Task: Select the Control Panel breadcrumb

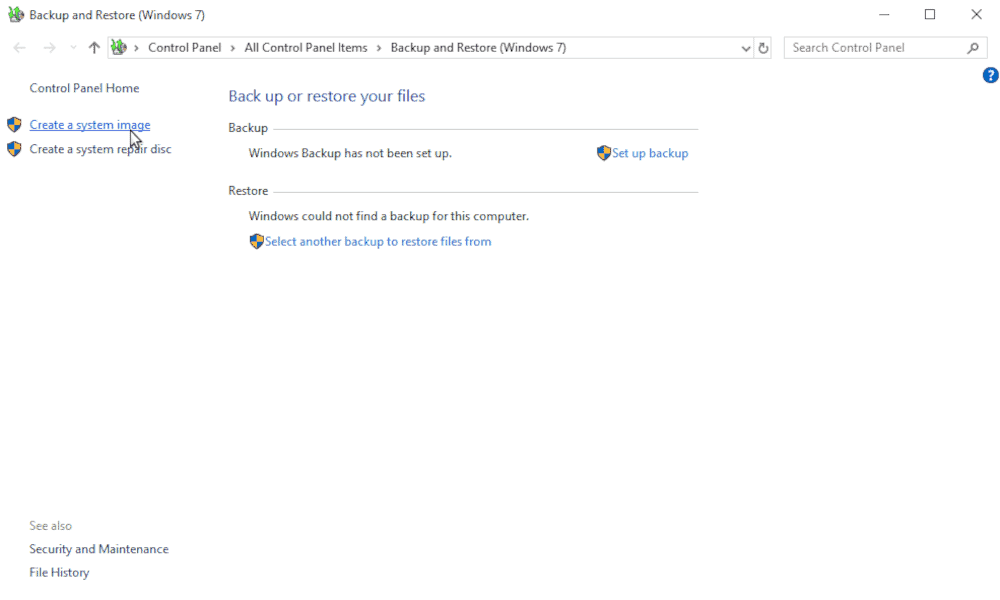Action: tap(184, 48)
